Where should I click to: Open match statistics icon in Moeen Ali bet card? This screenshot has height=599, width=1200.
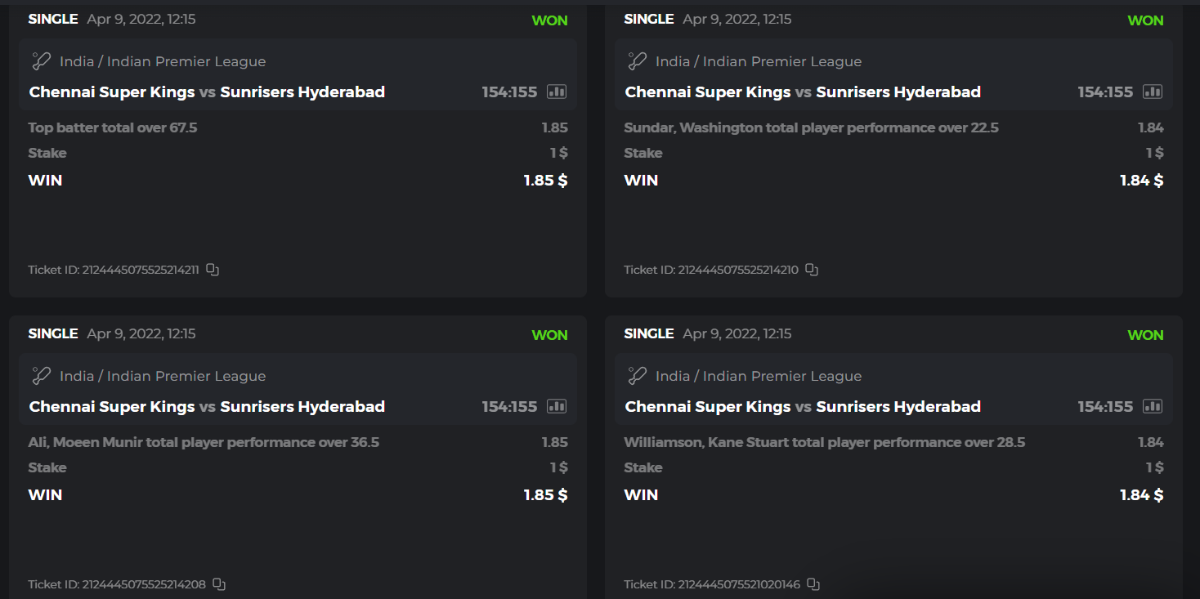tap(556, 407)
